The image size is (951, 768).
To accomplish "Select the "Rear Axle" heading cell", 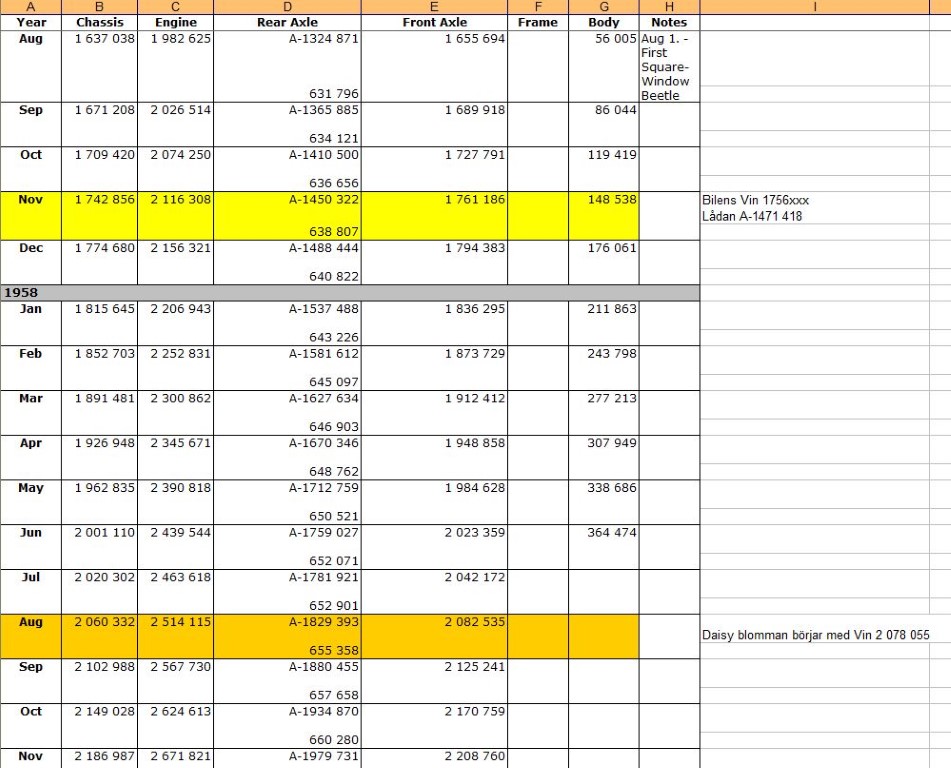I will click(287, 22).
